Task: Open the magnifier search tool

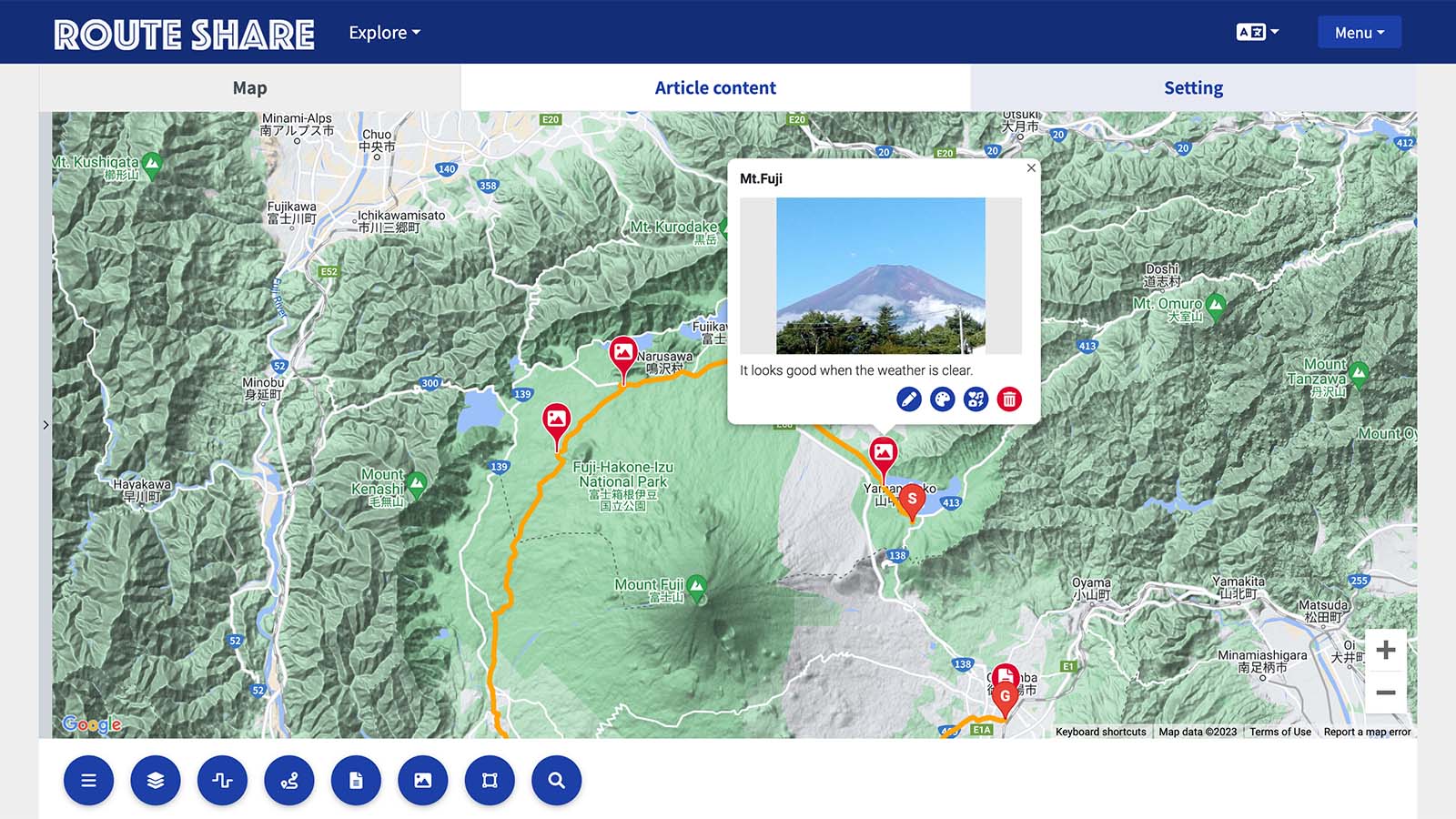Action: 557,781
